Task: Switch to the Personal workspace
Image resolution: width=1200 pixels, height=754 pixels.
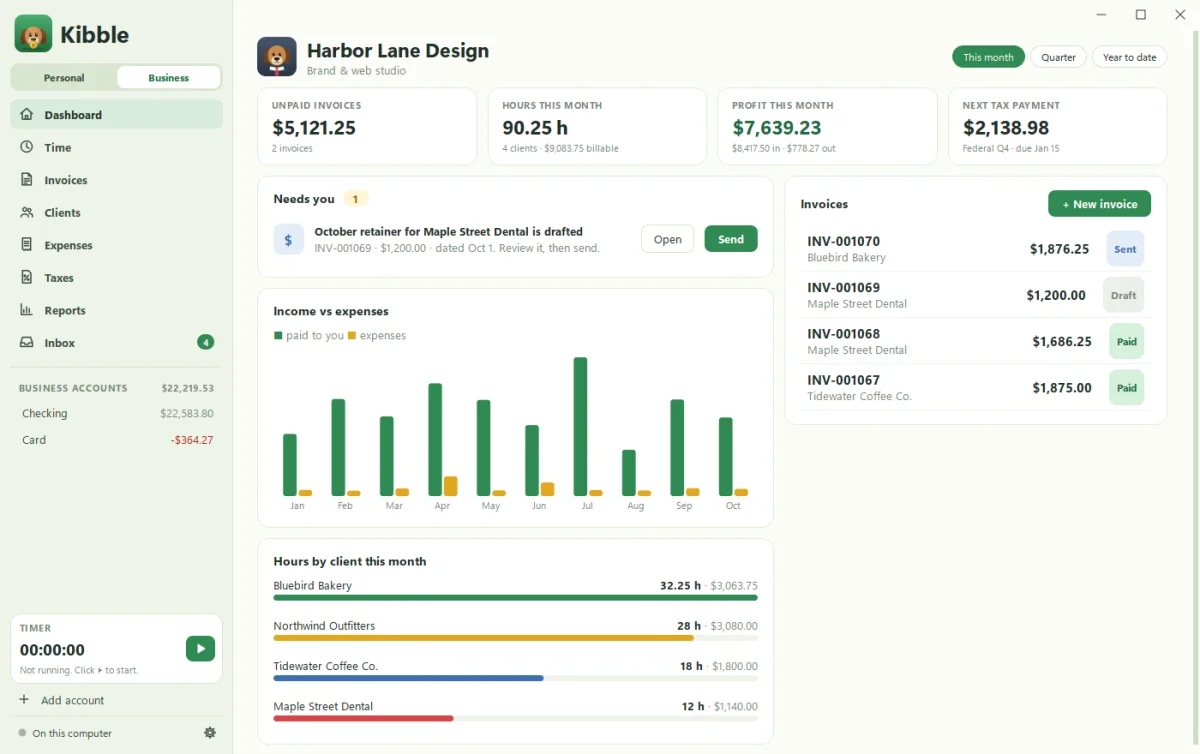Action: [x=64, y=78]
